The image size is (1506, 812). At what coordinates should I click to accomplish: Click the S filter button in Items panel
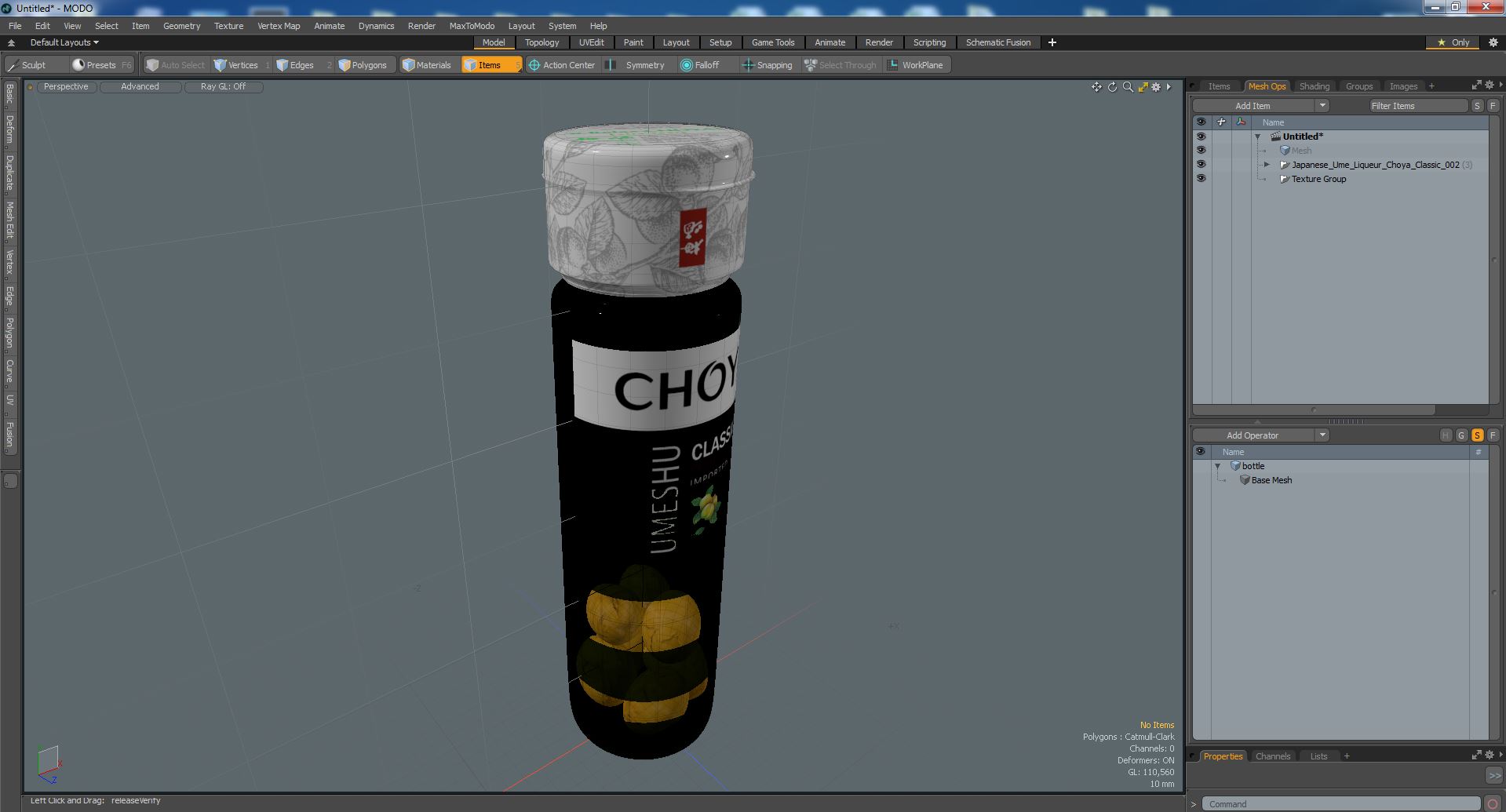click(1477, 106)
